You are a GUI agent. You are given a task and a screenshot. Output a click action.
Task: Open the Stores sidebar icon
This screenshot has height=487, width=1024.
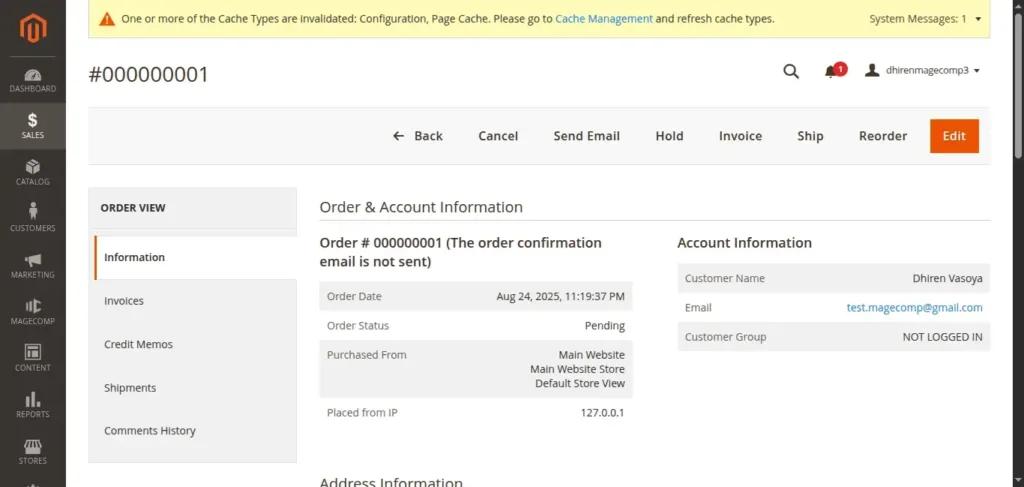point(33,450)
